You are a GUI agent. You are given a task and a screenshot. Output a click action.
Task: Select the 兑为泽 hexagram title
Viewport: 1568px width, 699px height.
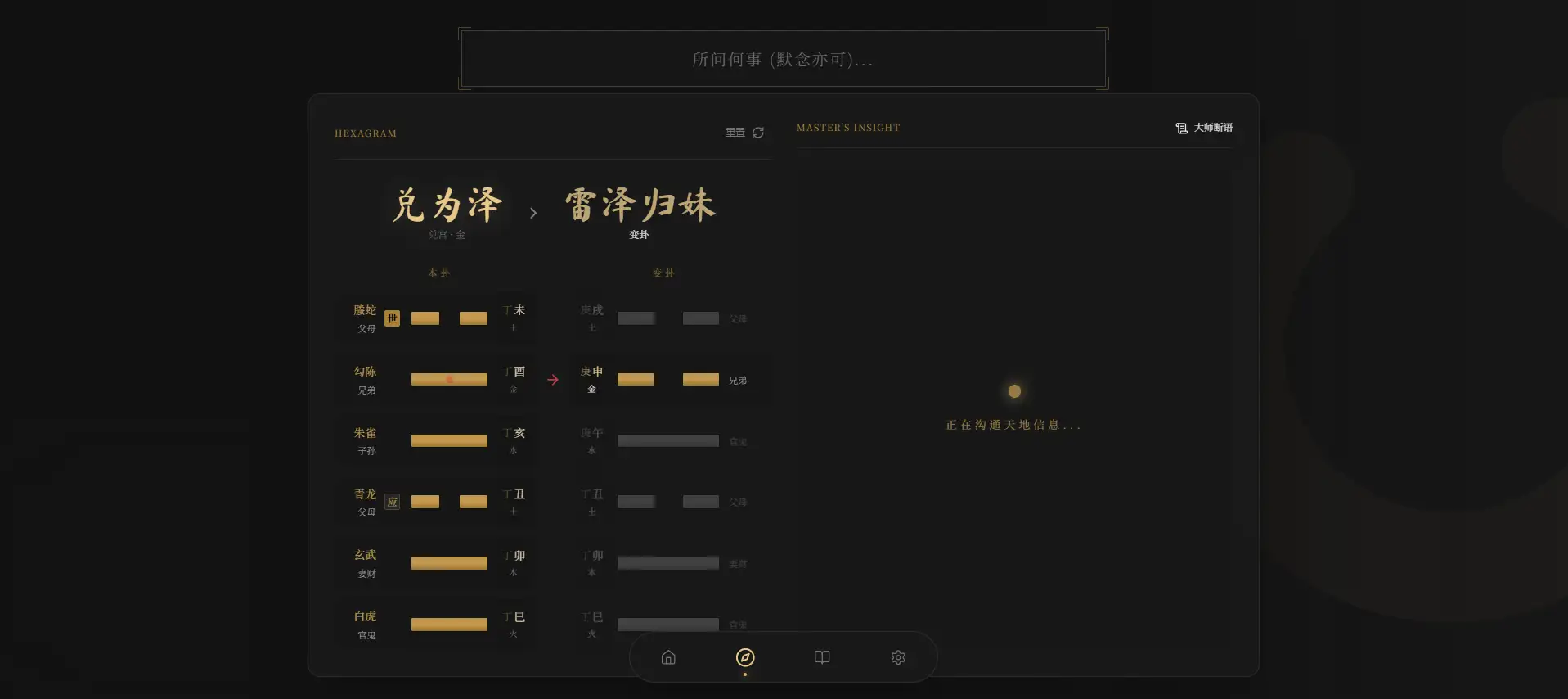click(447, 205)
